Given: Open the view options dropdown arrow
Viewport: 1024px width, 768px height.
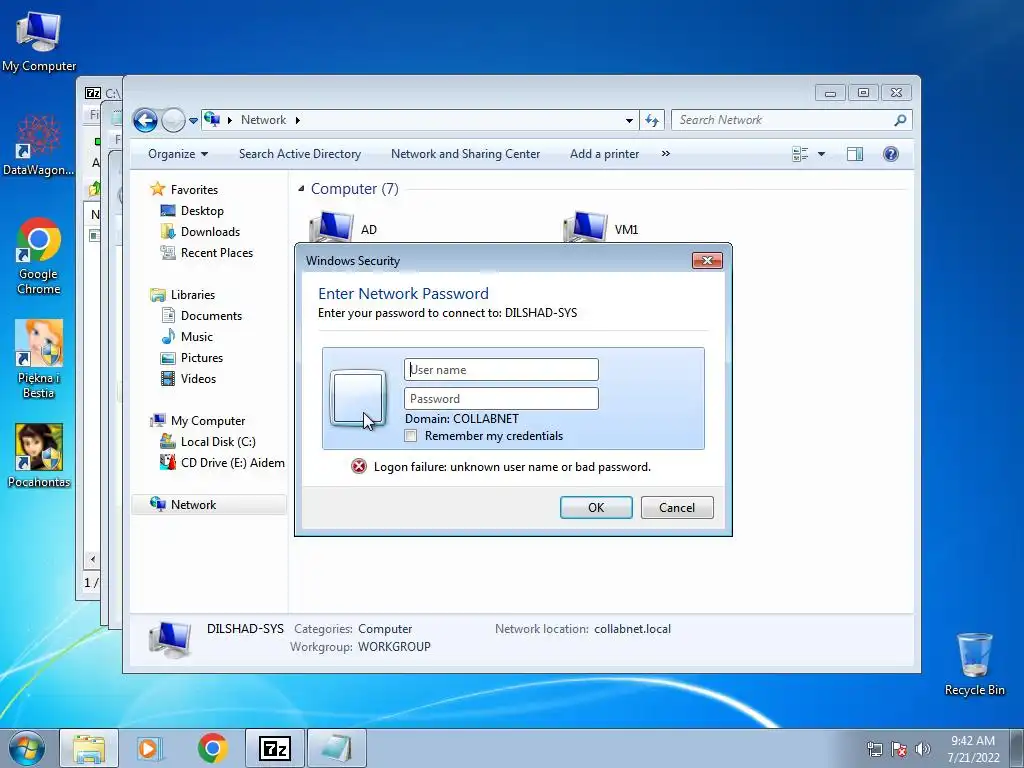Looking at the screenshot, I should (x=822, y=154).
